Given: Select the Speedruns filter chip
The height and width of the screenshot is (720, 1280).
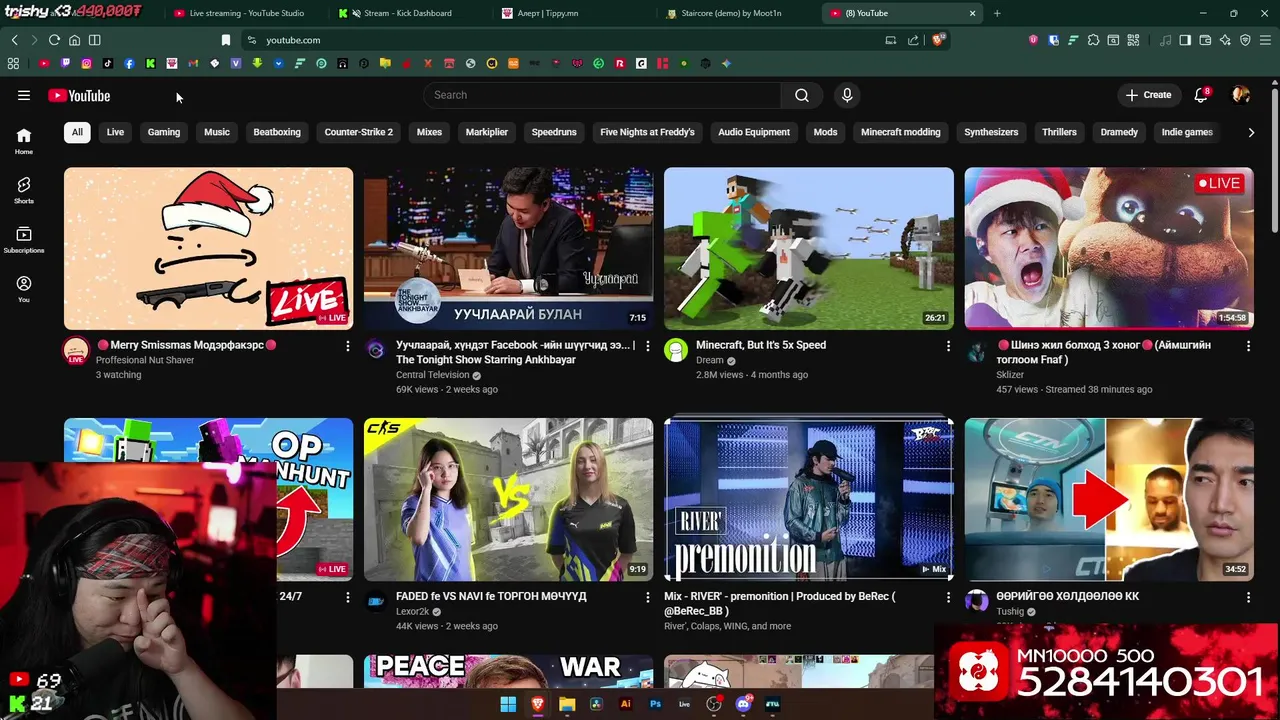Looking at the screenshot, I should pos(554,132).
